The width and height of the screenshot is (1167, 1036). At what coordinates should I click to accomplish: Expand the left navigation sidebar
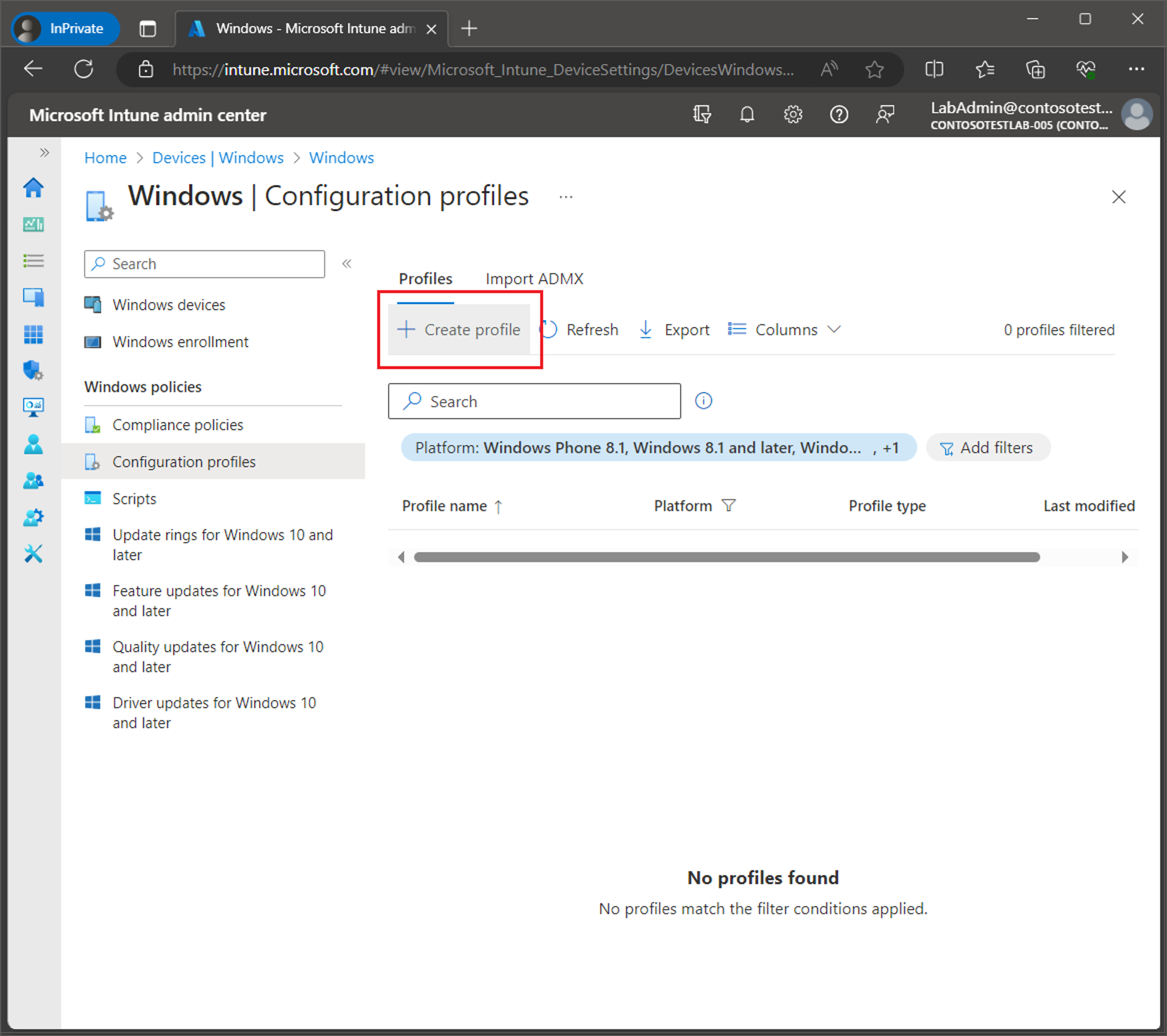pyautogui.click(x=45, y=152)
